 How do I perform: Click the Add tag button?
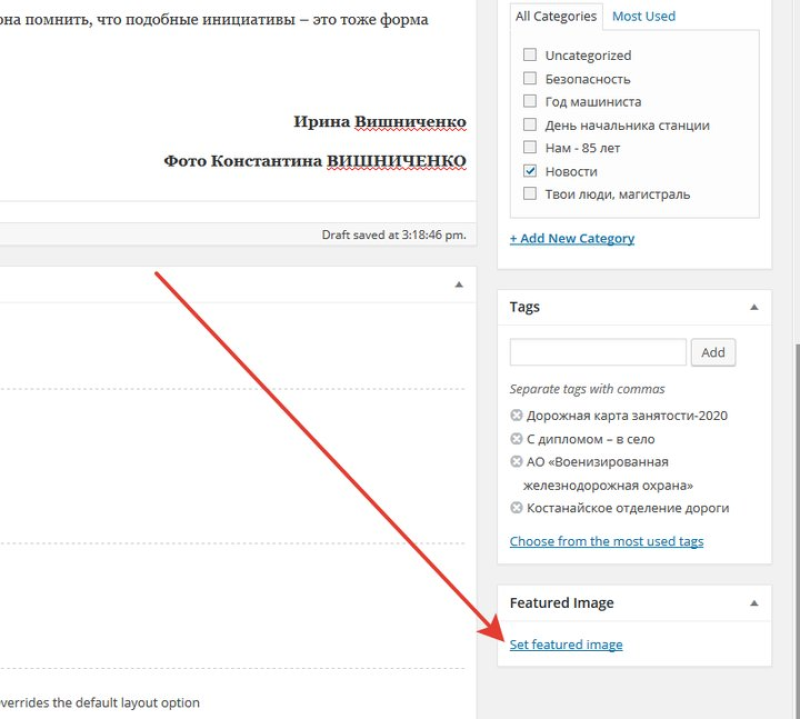coord(713,352)
